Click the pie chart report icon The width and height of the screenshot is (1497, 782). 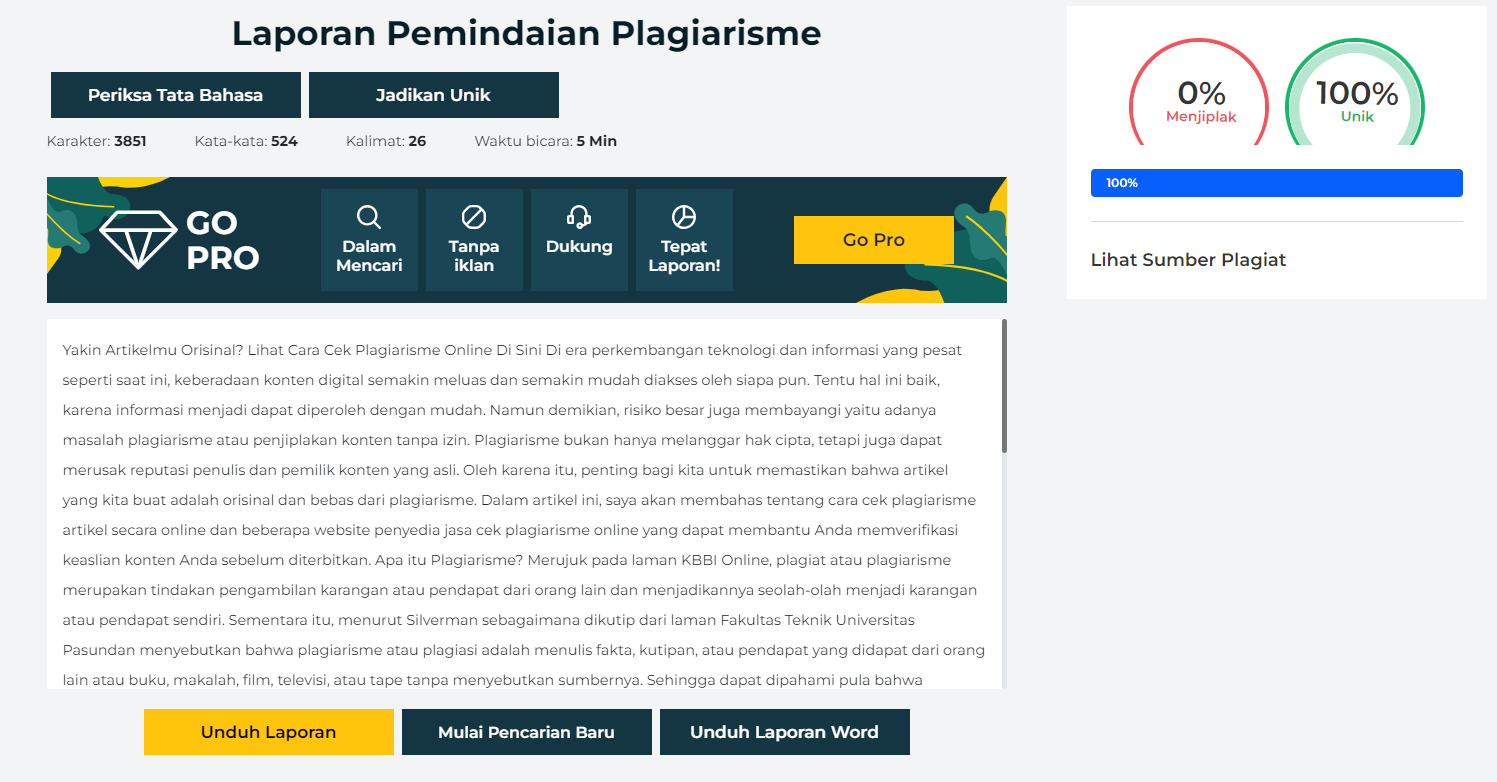tap(684, 217)
